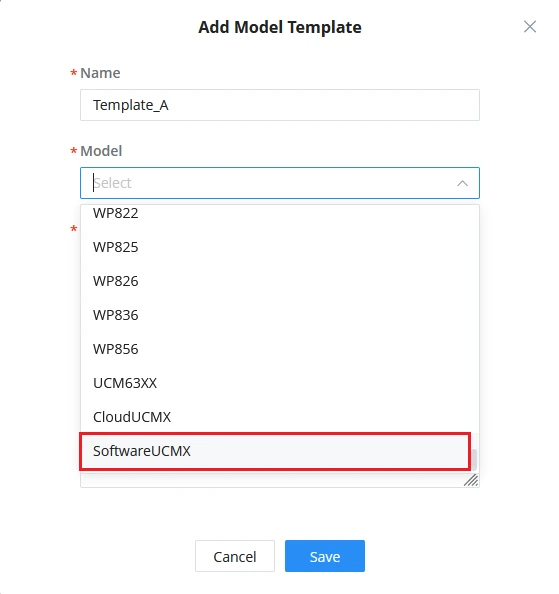559x594 pixels.
Task: Click the Model field label
Action: pyautogui.click(x=101, y=151)
